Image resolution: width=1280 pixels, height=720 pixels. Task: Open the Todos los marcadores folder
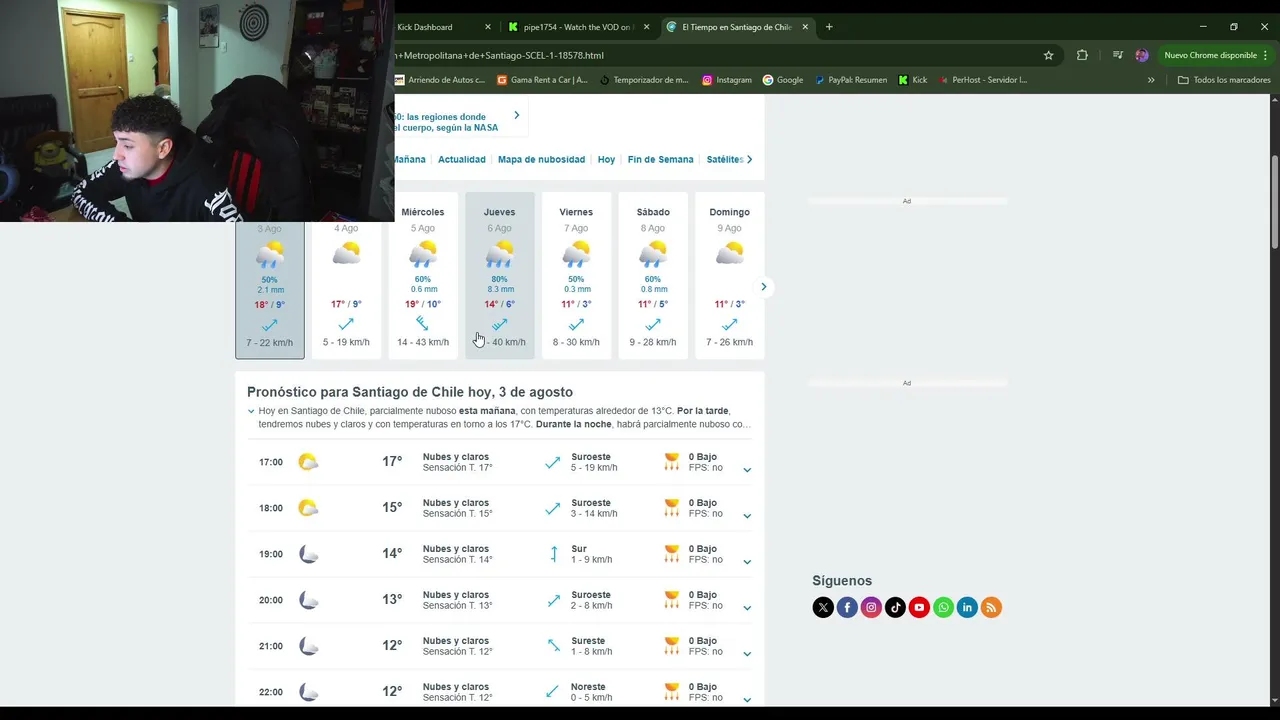[1224, 80]
